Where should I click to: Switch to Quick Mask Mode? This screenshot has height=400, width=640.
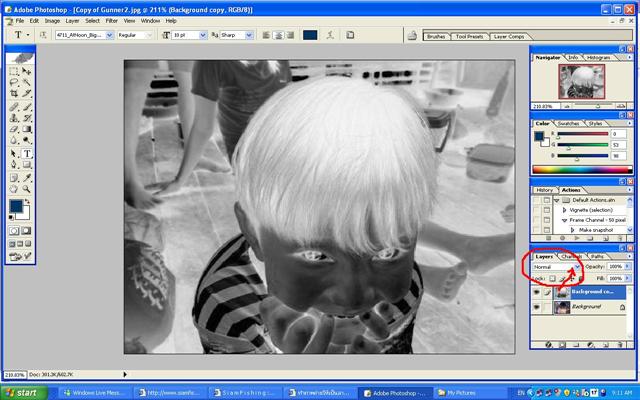point(27,231)
